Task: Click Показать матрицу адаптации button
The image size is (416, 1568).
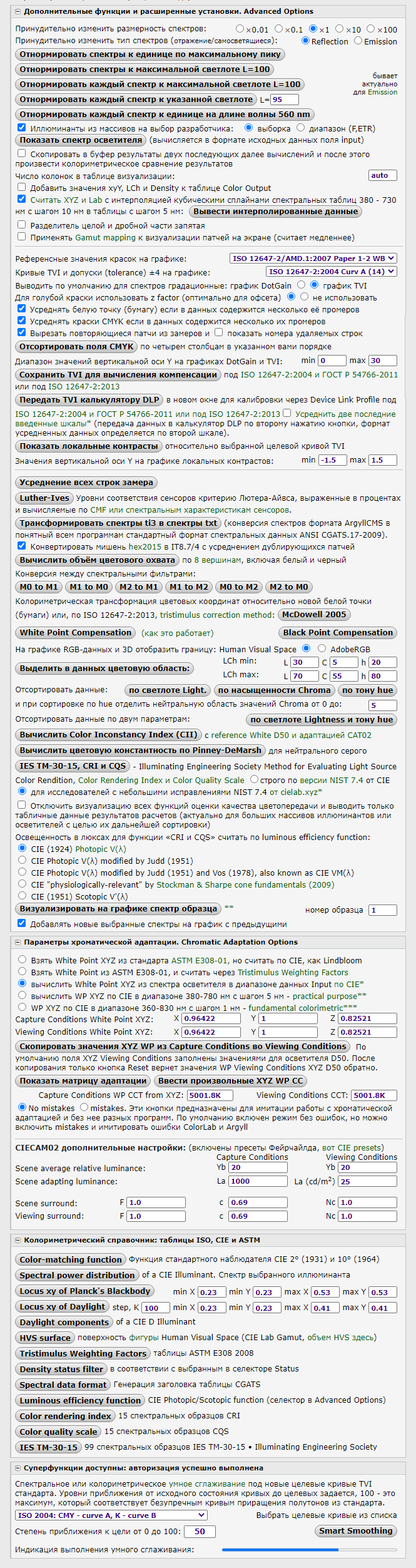Action: coord(83,1081)
